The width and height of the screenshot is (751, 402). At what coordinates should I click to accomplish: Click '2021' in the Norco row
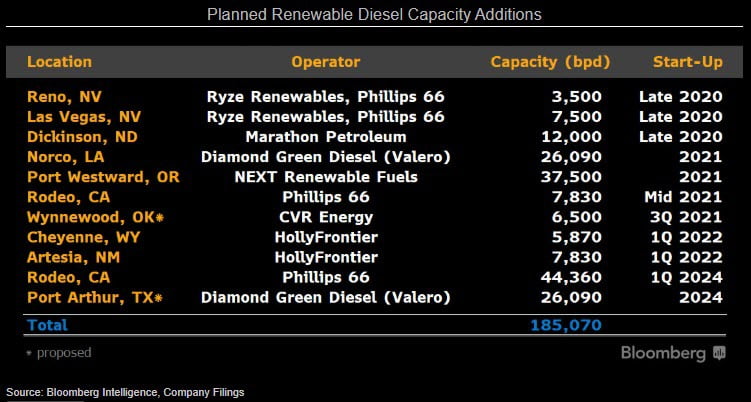[x=701, y=157]
